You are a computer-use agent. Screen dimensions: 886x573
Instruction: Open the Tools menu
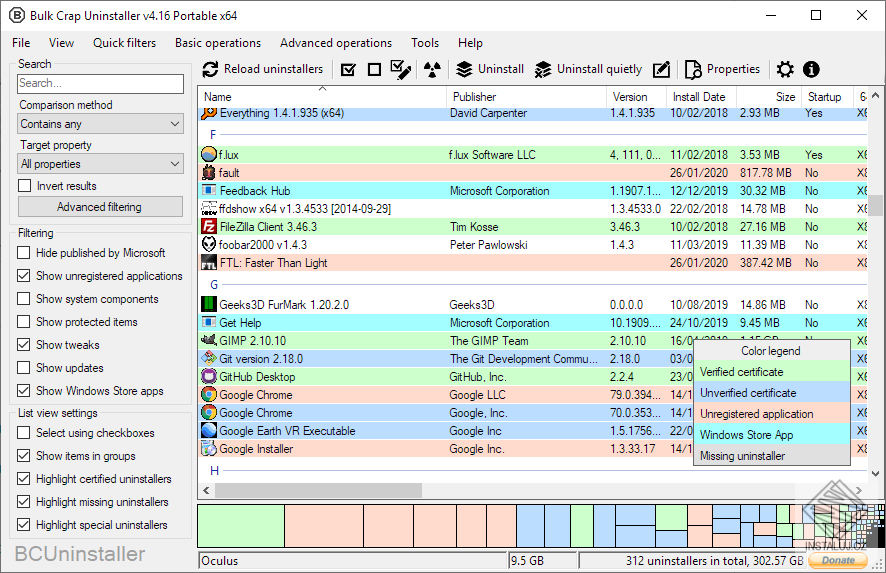coord(425,43)
